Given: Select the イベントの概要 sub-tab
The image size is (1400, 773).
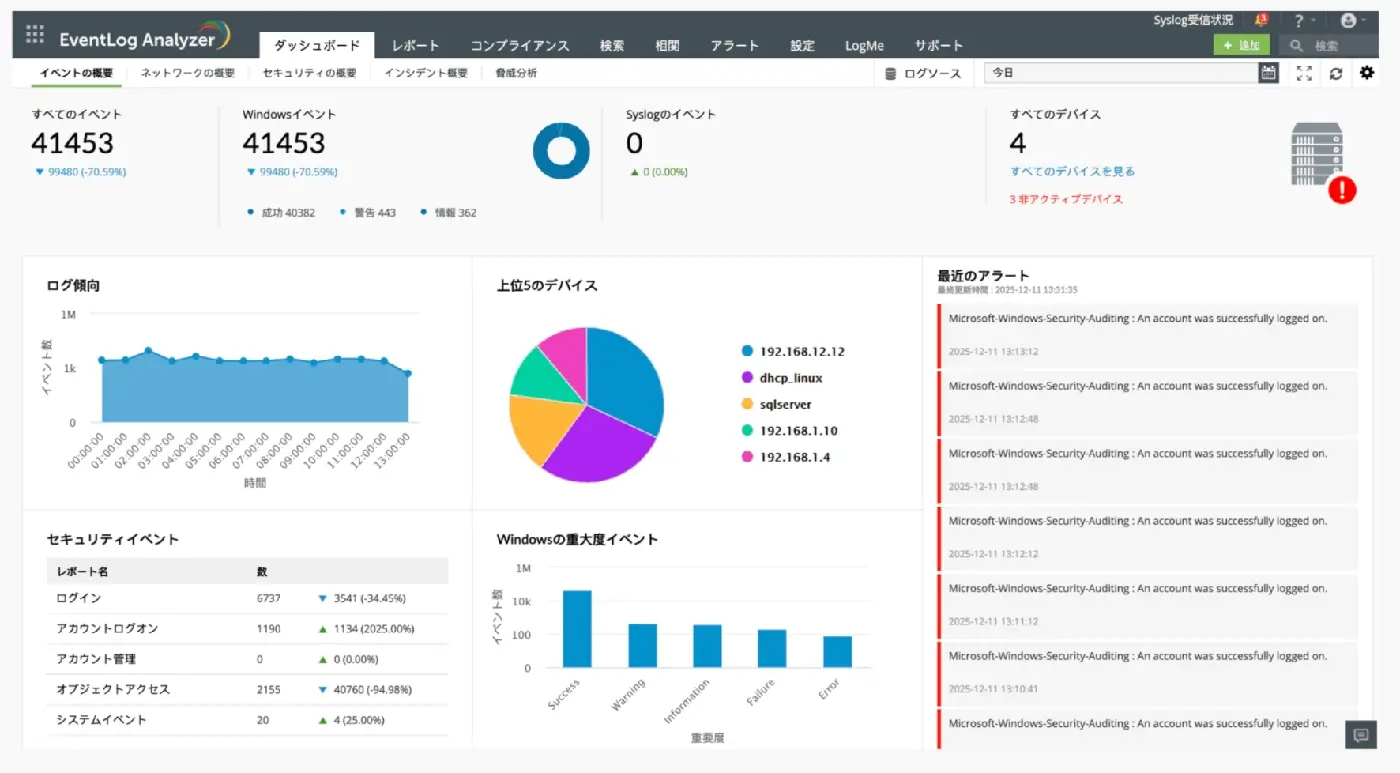Looking at the screenshot, I should point(76,73).
